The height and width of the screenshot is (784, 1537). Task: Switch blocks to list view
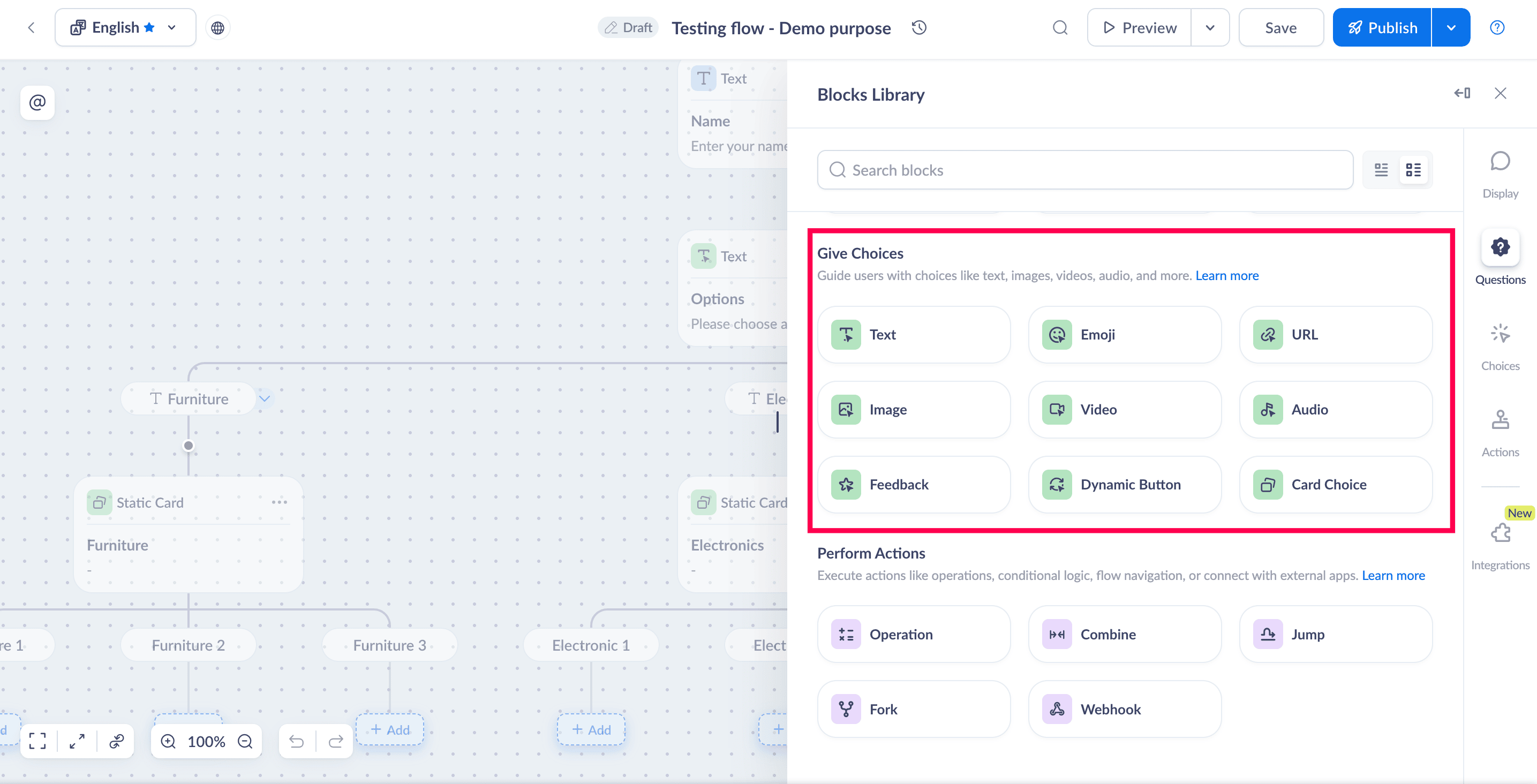[1381, 170]
